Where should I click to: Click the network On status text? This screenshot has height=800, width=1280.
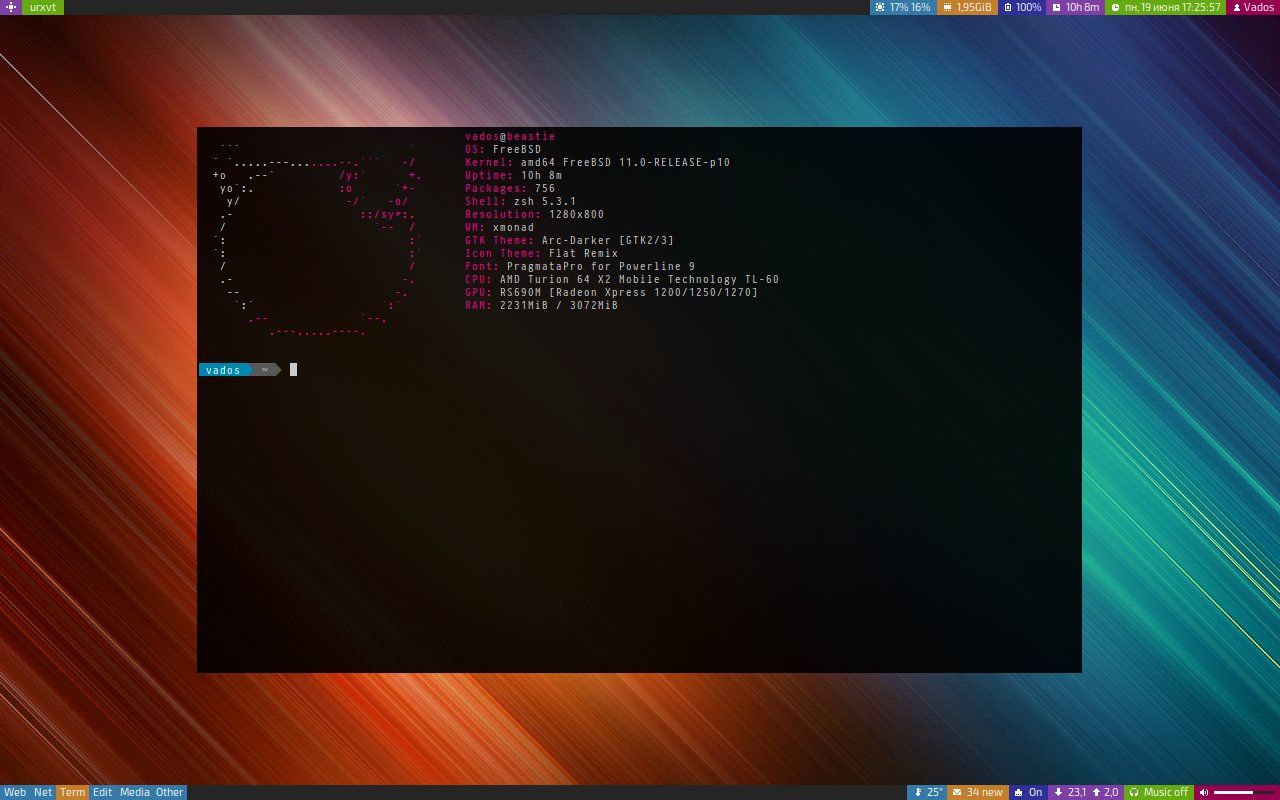coord(1035,792)
